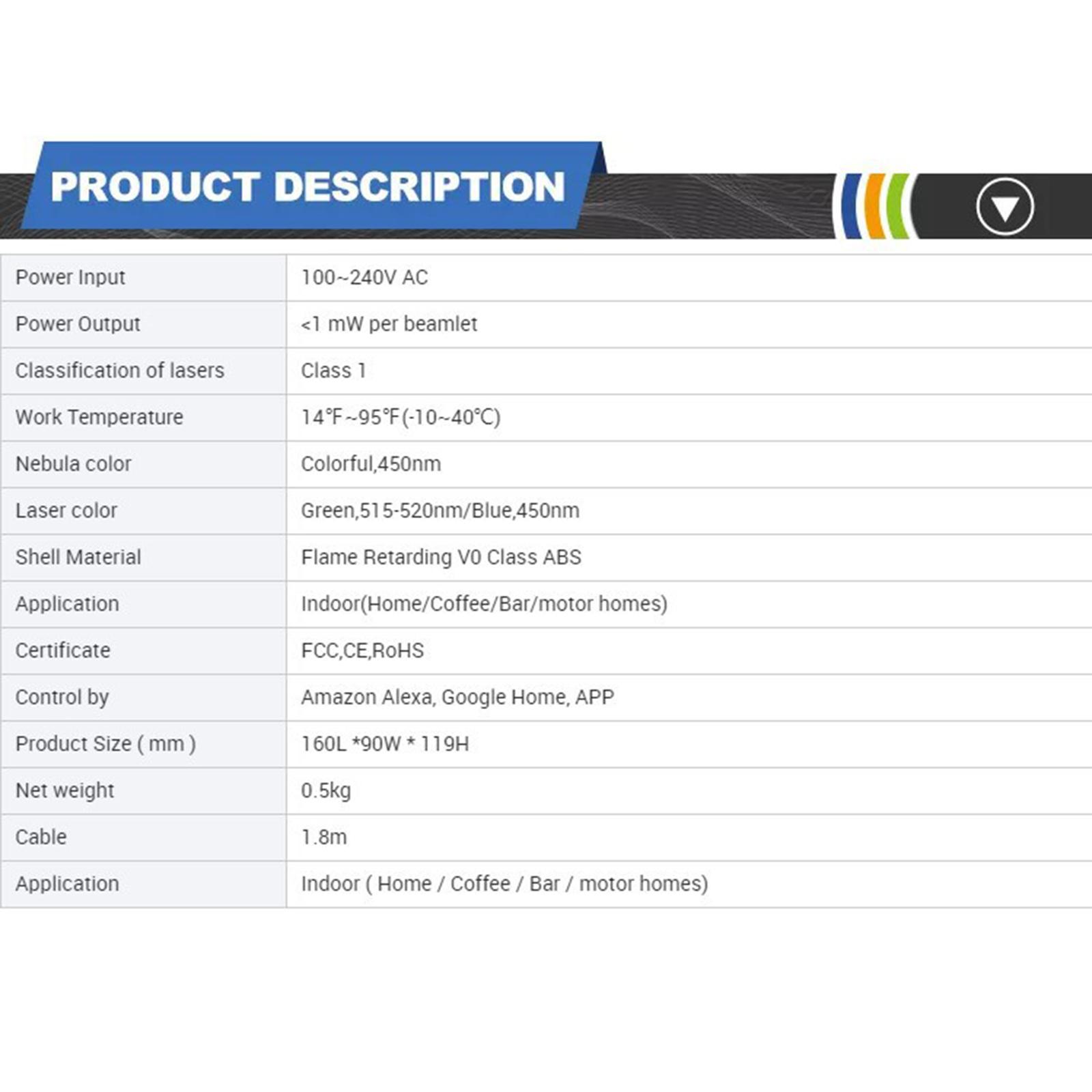Image resolution: width=1092 pixels, height=1092 pixels.
Task: Click the Classification of lasers label
Action: (x=120, y=371)
